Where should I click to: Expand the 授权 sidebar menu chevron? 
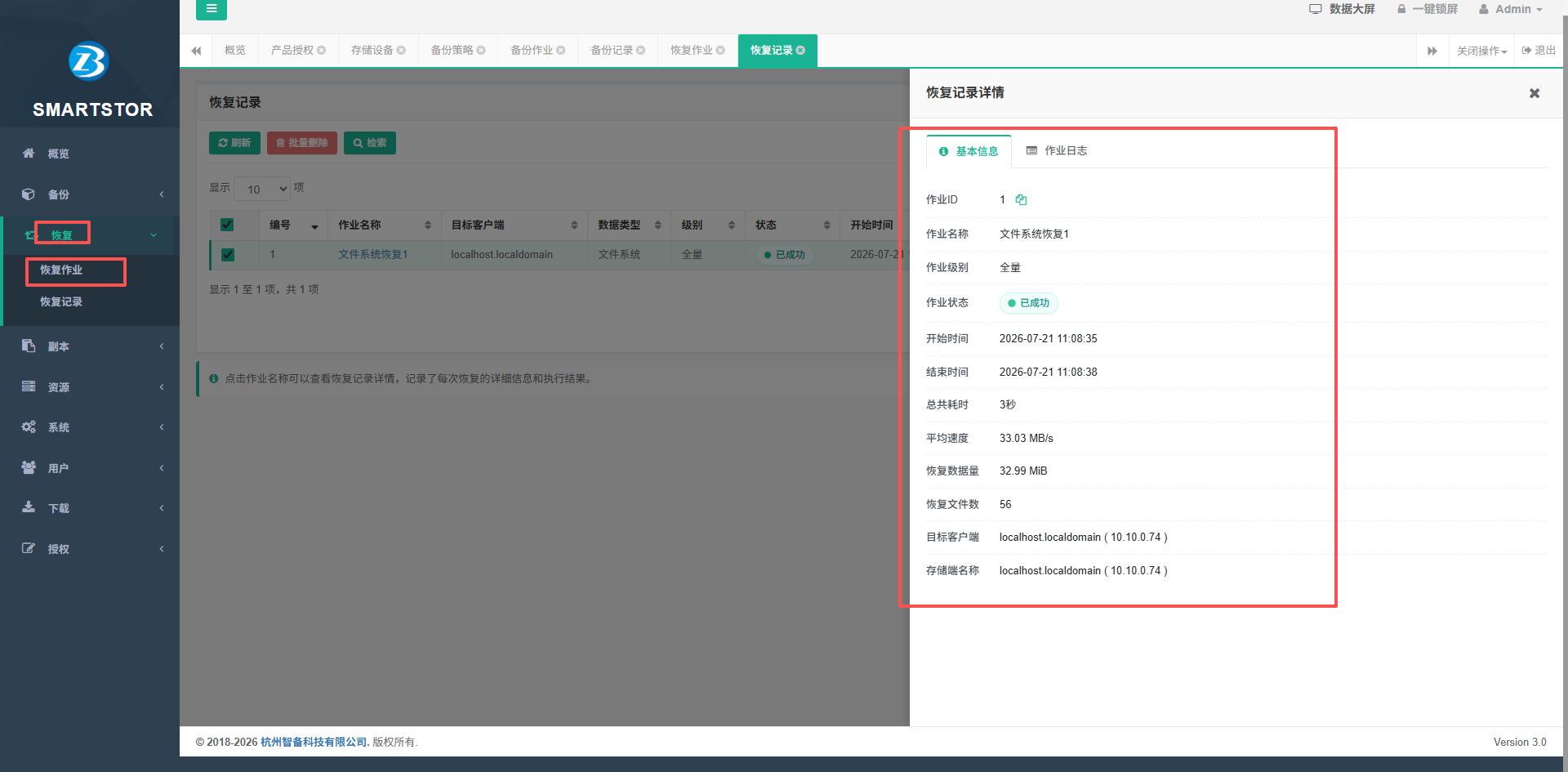[162, 549]
